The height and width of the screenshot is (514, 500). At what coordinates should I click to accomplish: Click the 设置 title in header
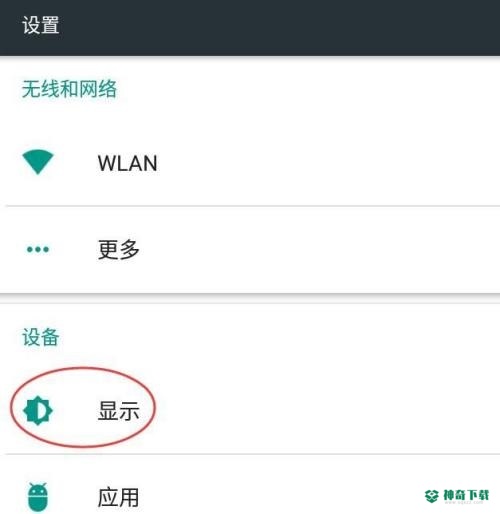point(41,25)
